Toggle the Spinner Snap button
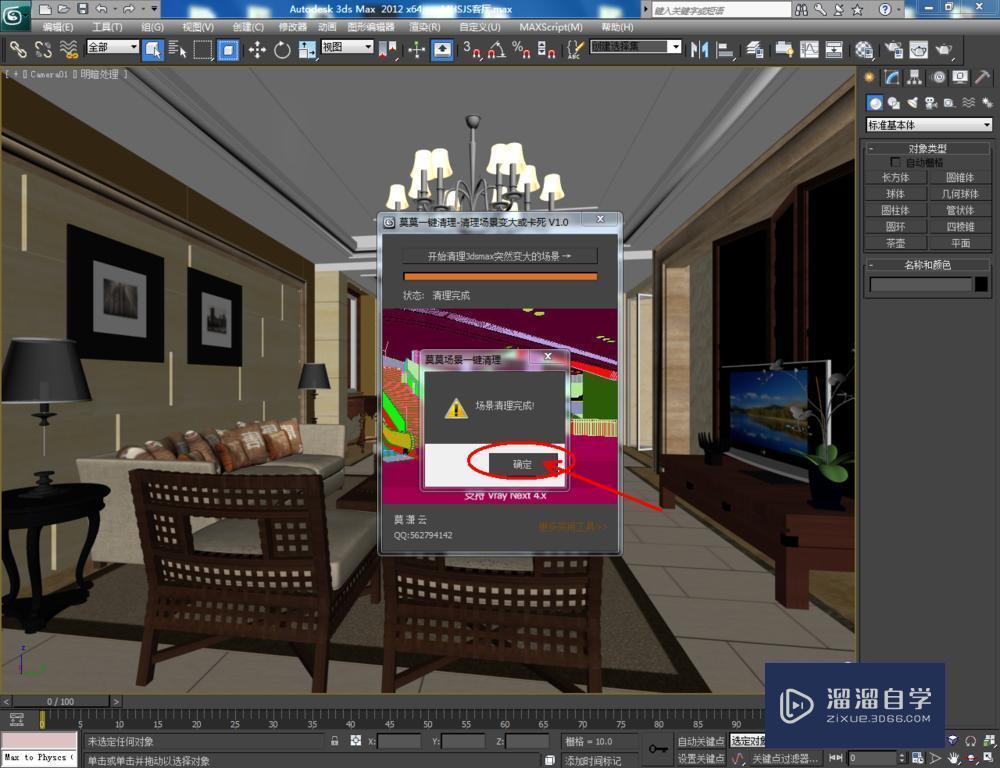 (x=547, y=49)
